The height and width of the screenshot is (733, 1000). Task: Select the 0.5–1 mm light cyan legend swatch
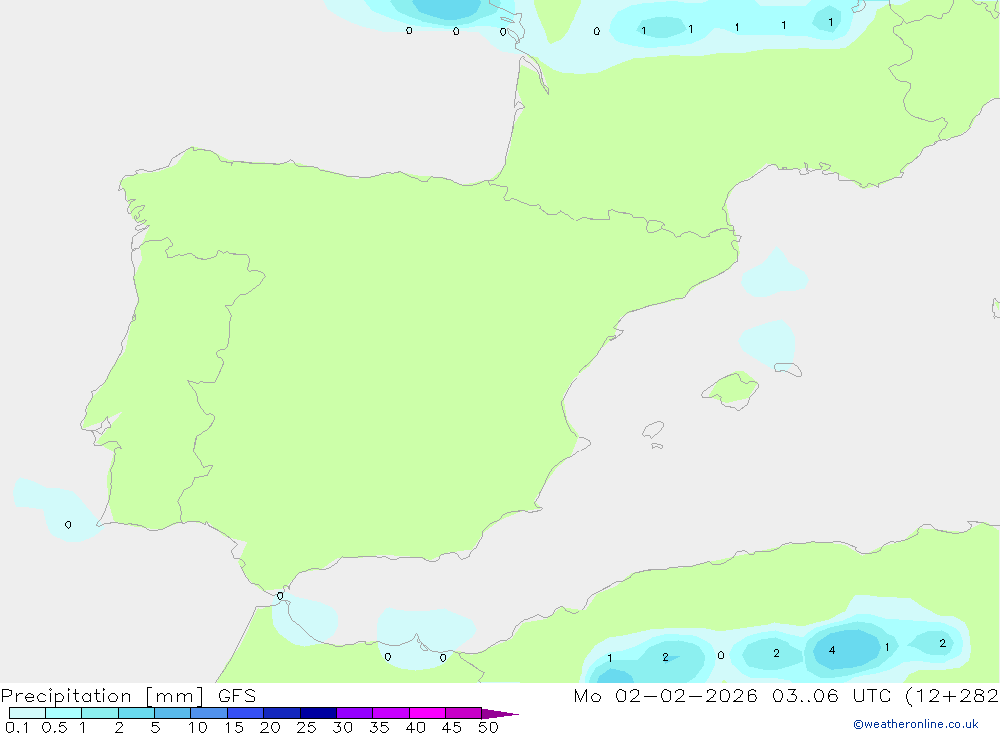[x=63, y=713]
